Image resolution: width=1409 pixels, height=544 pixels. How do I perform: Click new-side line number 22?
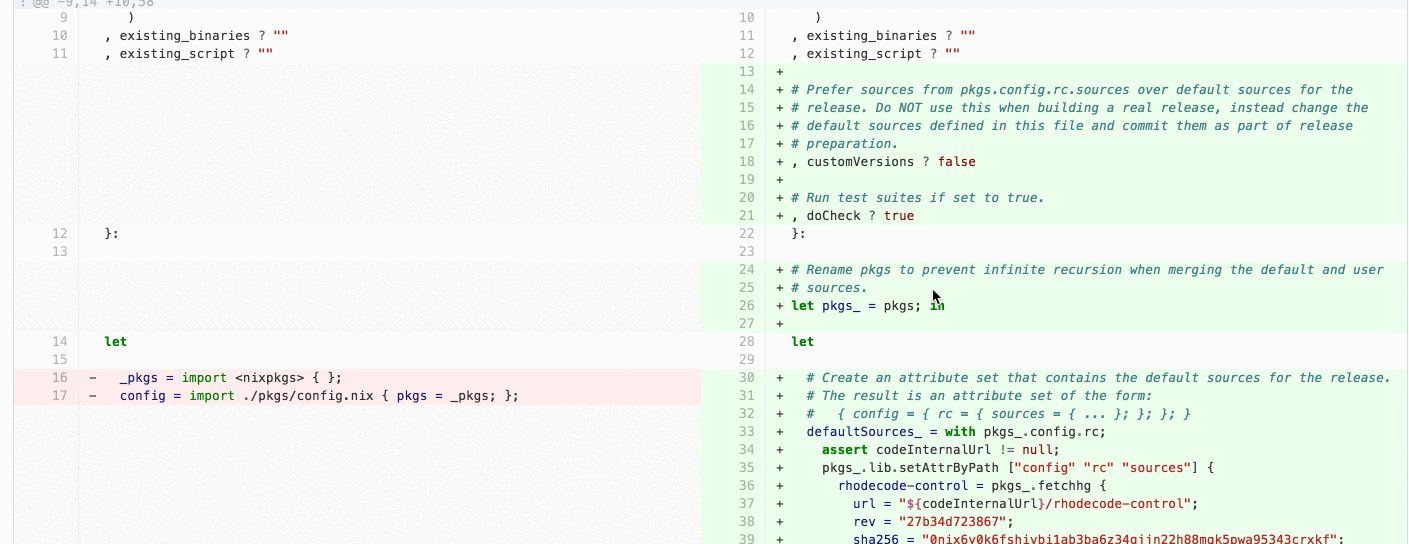[746, 234]
